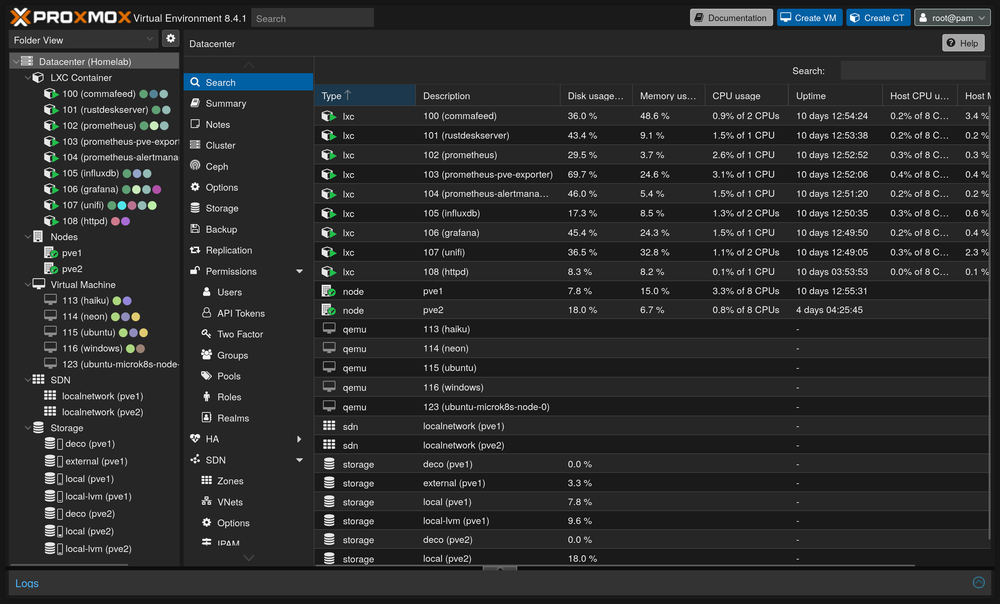Viewport: 1000px width, 604px height.
Task: Collapse the Nodes folder in tree
Action: tap(27, 237)
